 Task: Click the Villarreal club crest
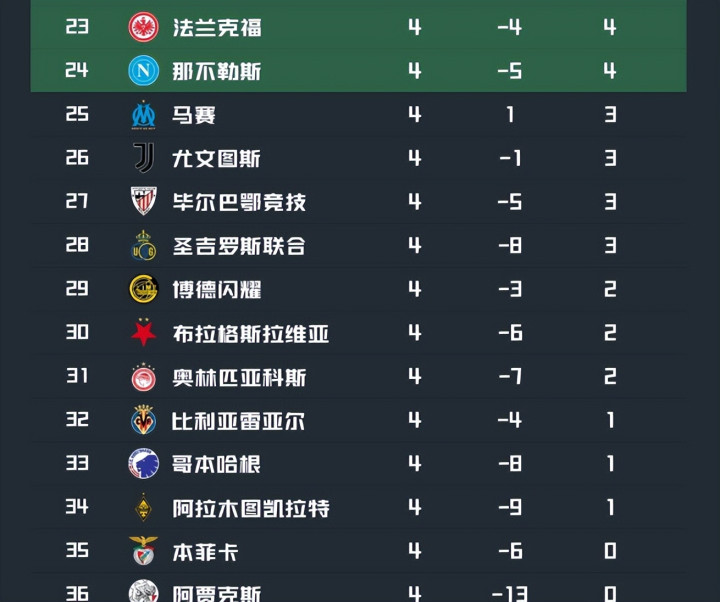point(144,420)
